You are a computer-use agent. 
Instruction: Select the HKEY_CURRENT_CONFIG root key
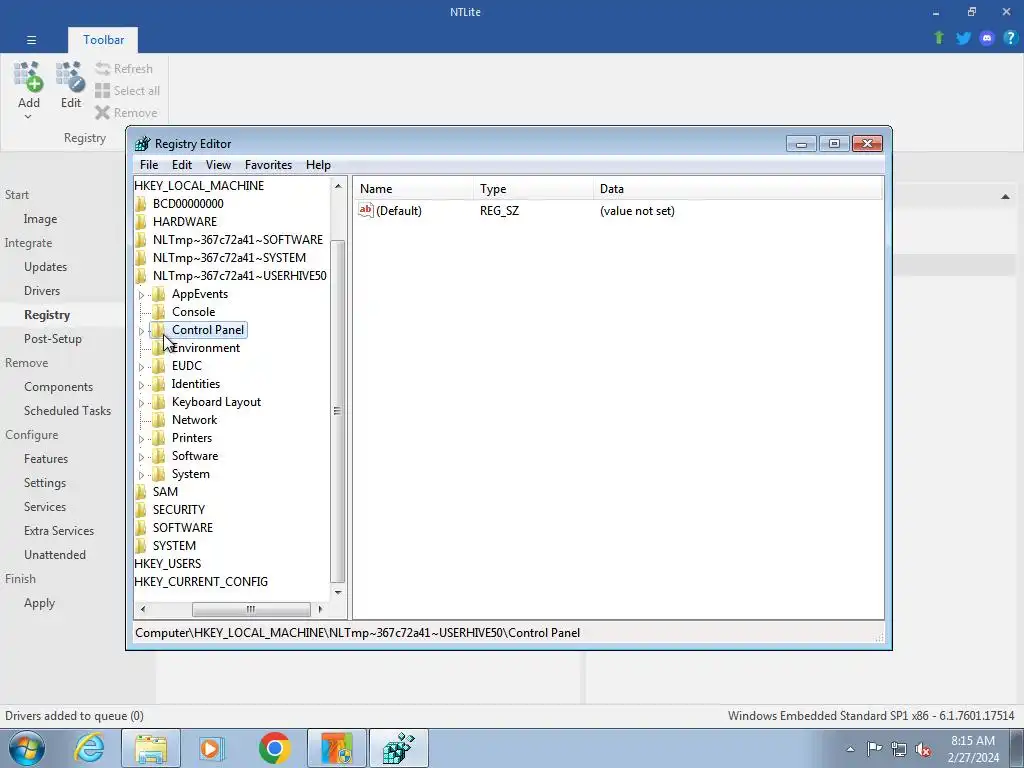pos(201,581)
